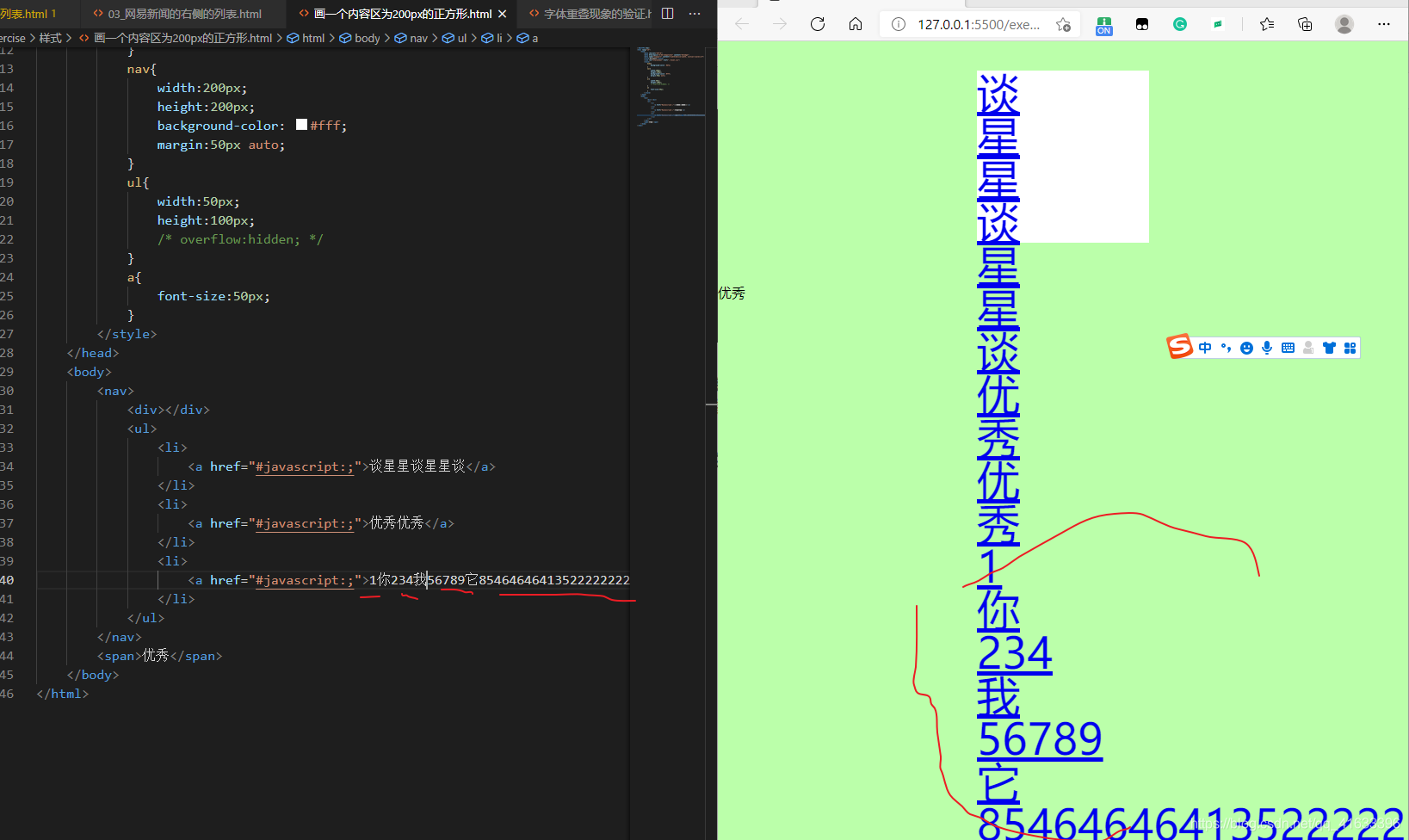Screen dimensions: 1409x840
Task: Open Sogou soft keyboard icon
Action: [1288, 348]
